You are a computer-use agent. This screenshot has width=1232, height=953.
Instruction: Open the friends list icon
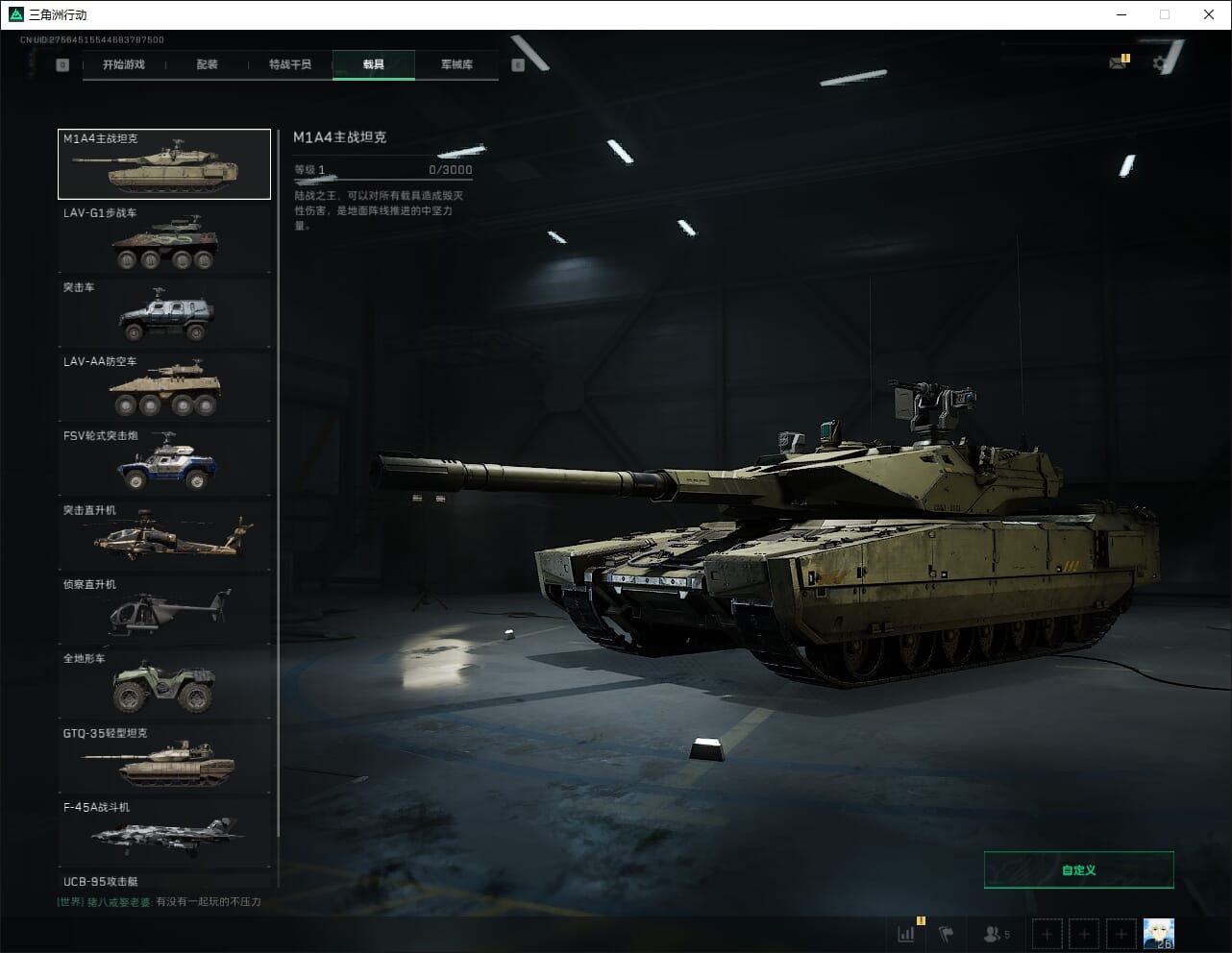click(x=996, y=933)
